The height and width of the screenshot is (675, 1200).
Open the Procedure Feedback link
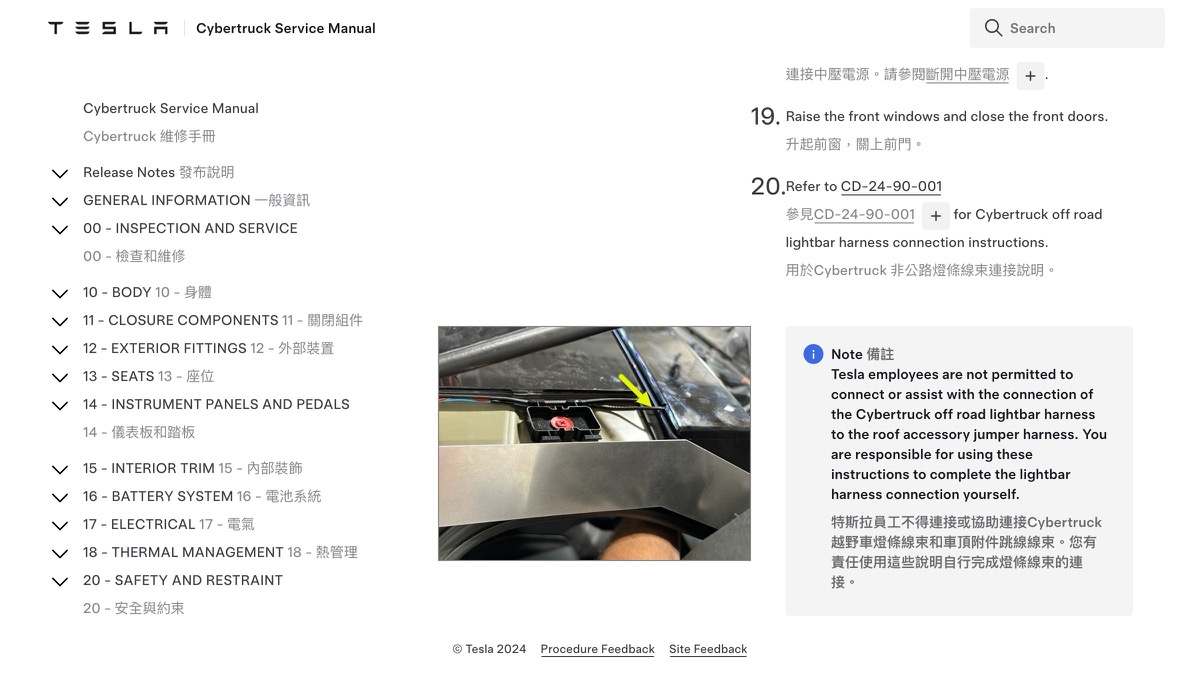click(597, 649)
